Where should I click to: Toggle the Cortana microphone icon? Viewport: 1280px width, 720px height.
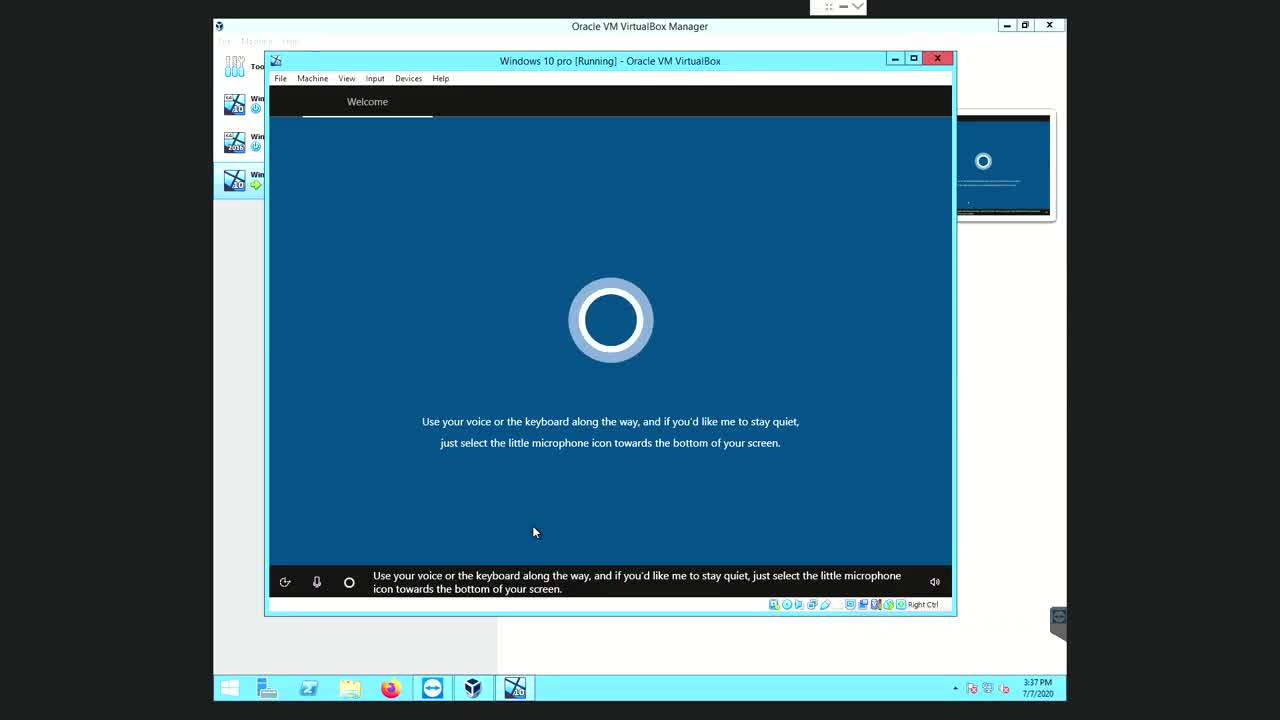(x=317, y=582)
